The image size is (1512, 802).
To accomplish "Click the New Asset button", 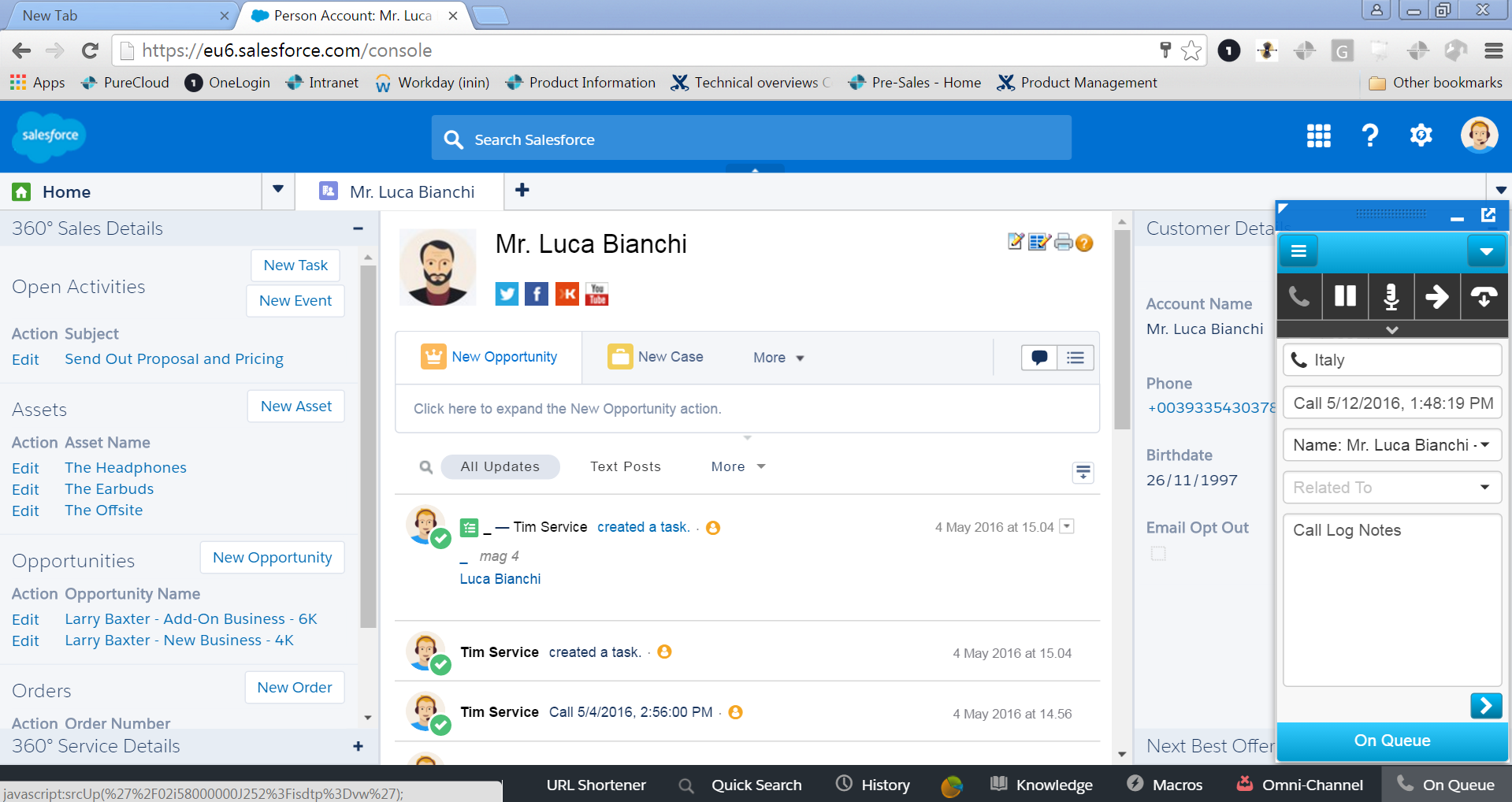I will [296, 407].
